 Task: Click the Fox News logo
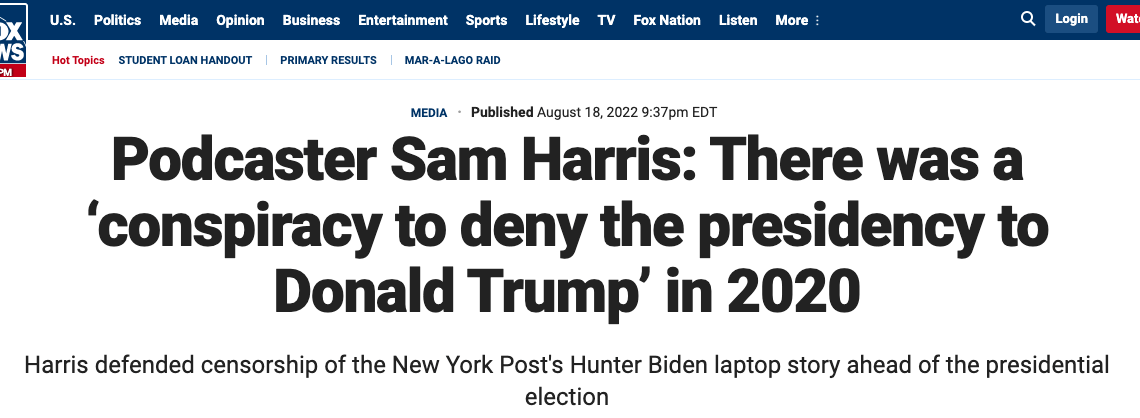pos(13,41)
